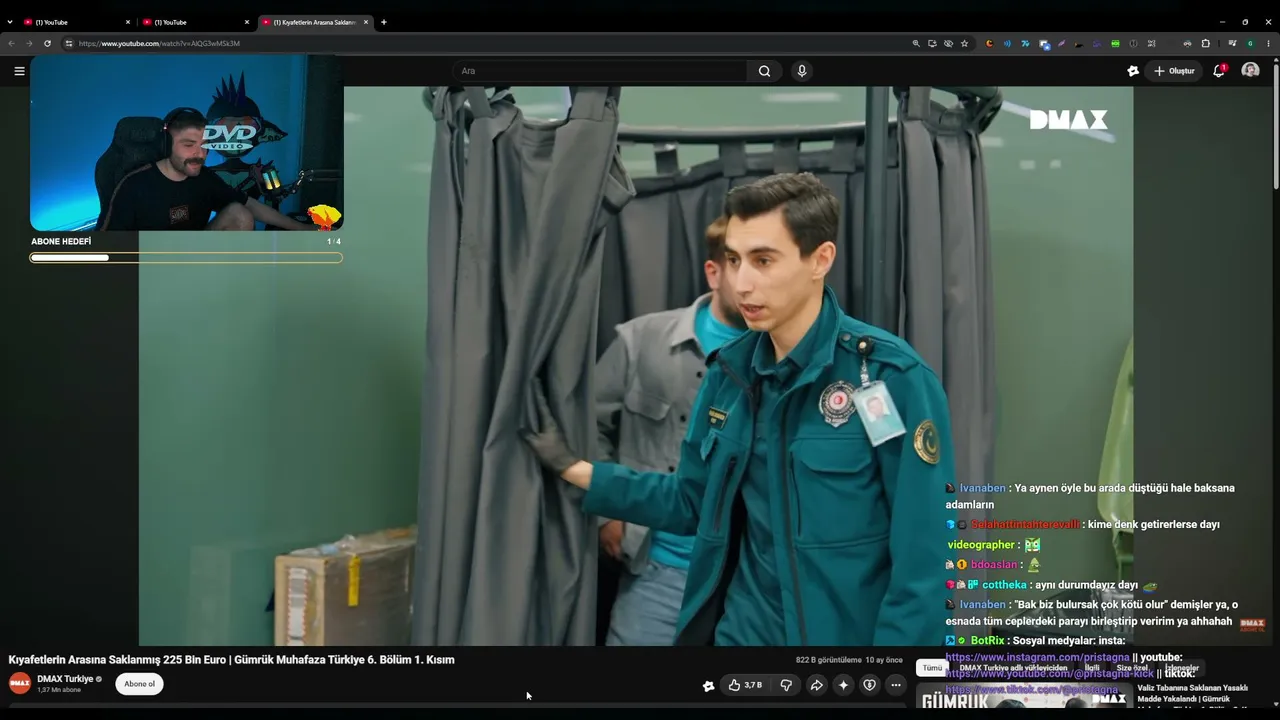1280x720 pixels.
Task: Select the DMAX Turkiye adlı yükleyiciden chip
Action: coord(1013,668)
